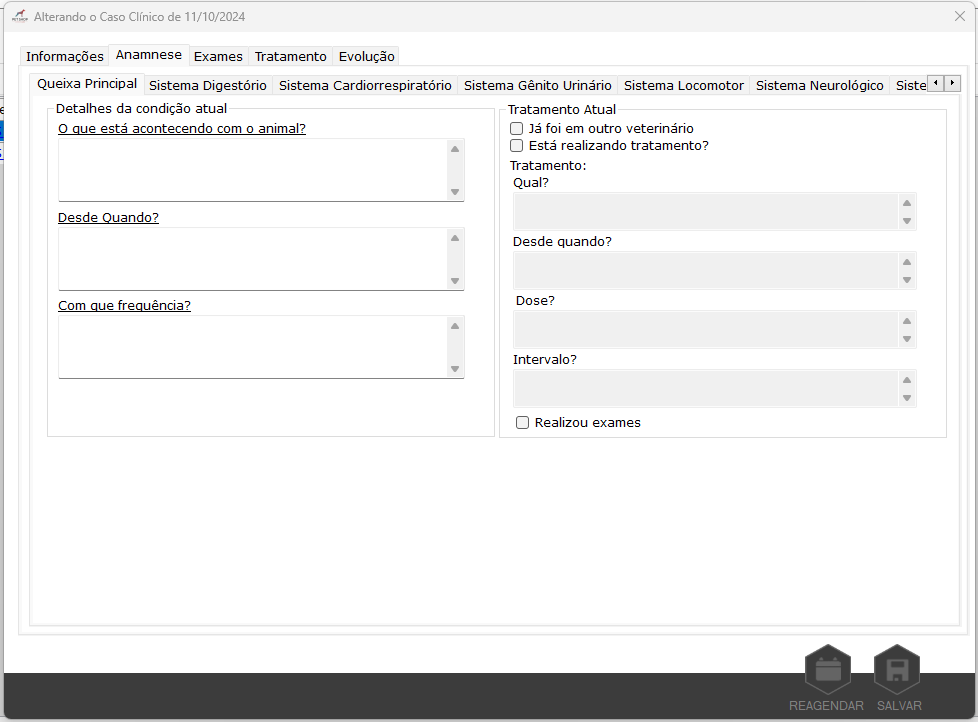
Task: Open Sistema Neurológico sub-tab
Action: point(820,85)
